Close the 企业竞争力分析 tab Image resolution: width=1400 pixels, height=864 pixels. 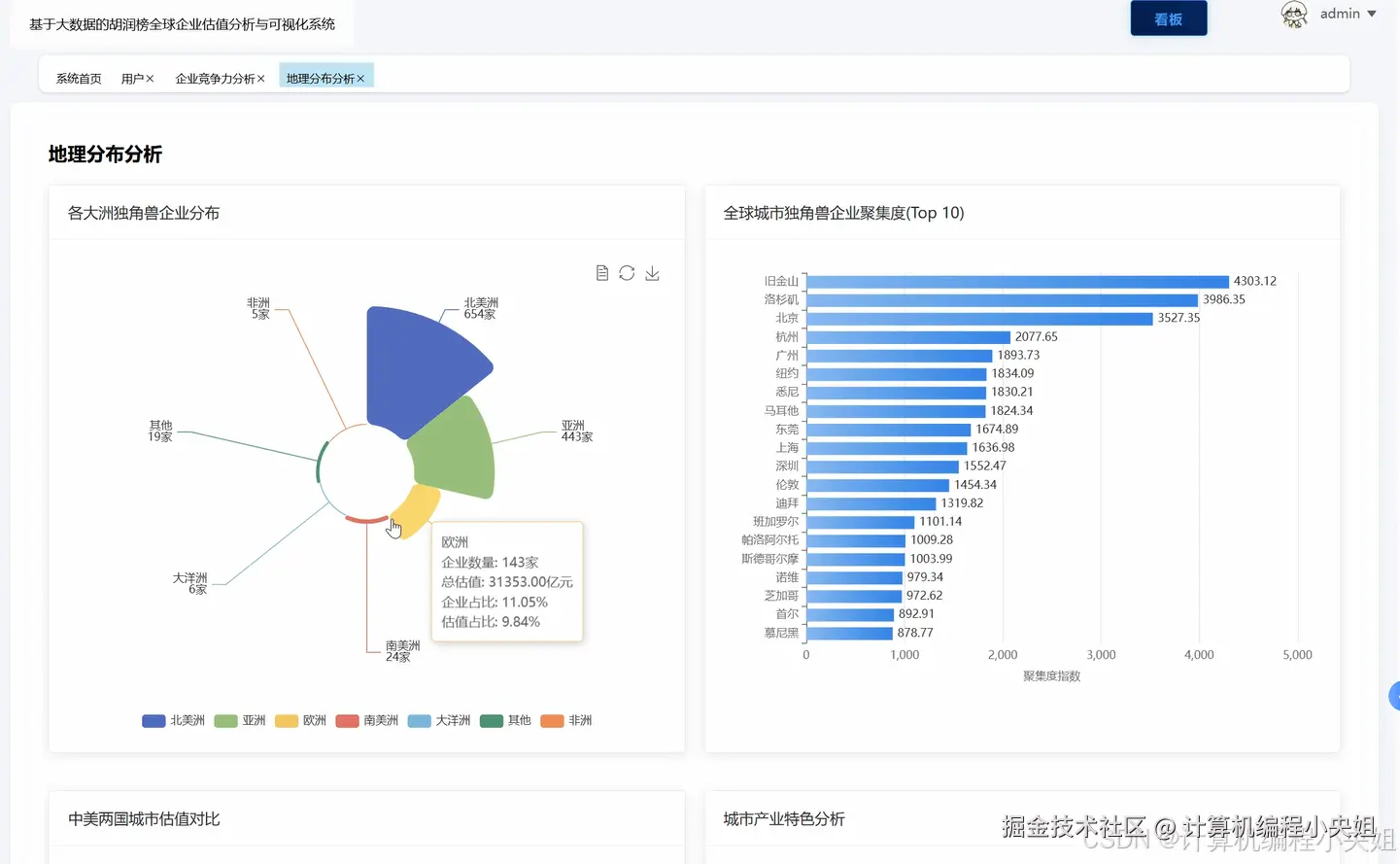click(260, 79)
